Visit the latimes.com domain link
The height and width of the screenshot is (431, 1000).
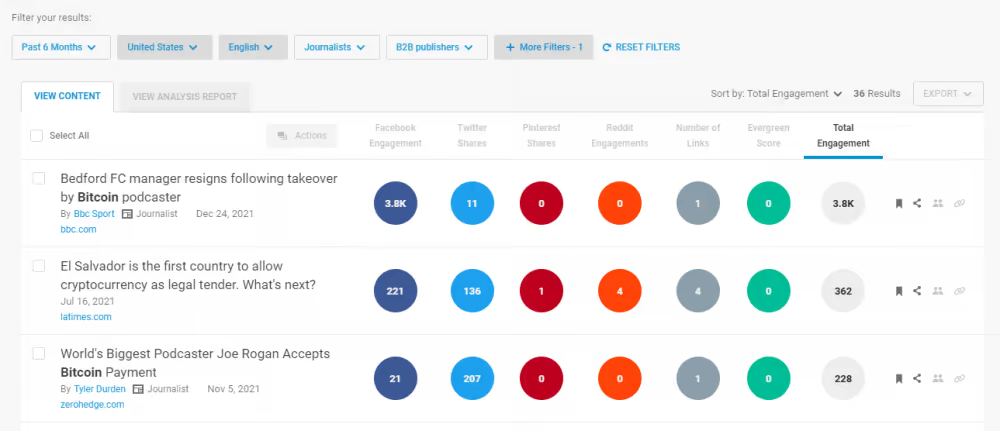[86, 317]
